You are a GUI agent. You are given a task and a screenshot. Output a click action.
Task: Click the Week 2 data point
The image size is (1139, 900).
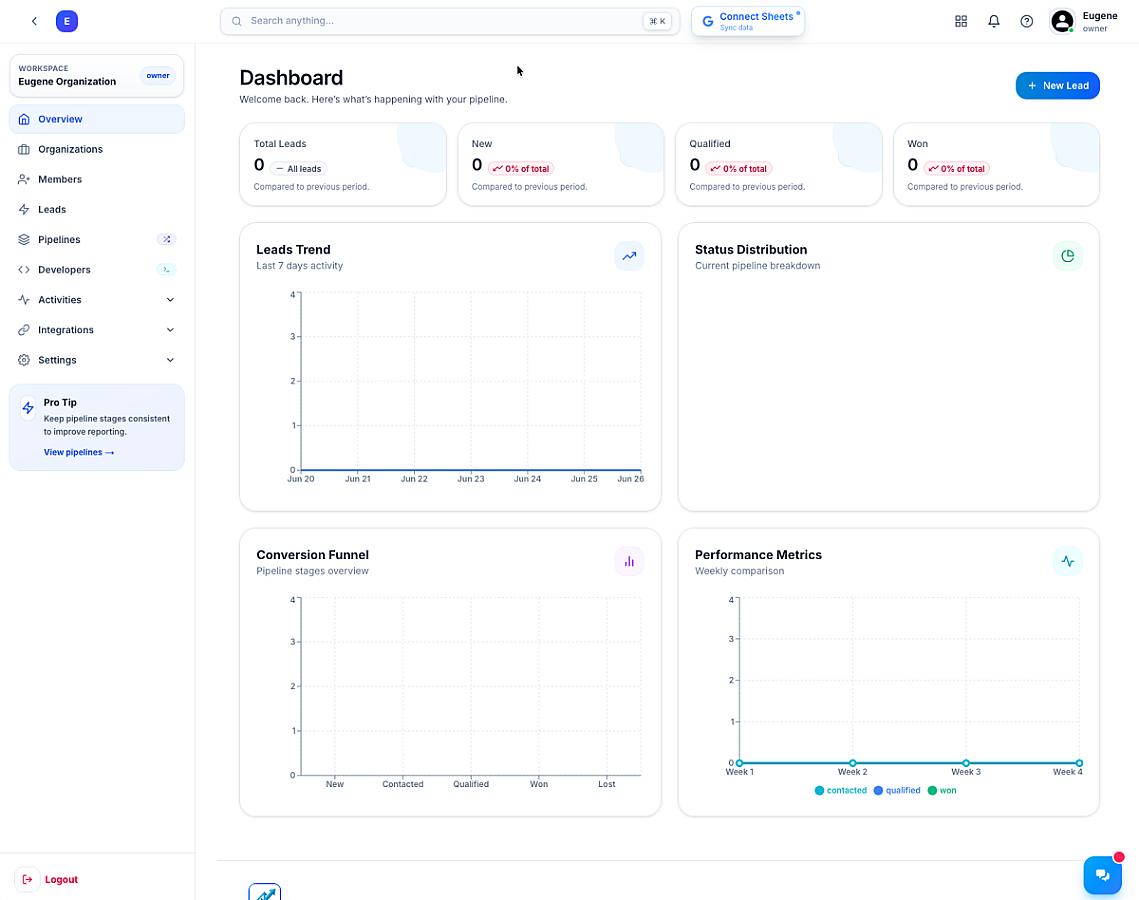pyautogui.click(x=853, y=763)
